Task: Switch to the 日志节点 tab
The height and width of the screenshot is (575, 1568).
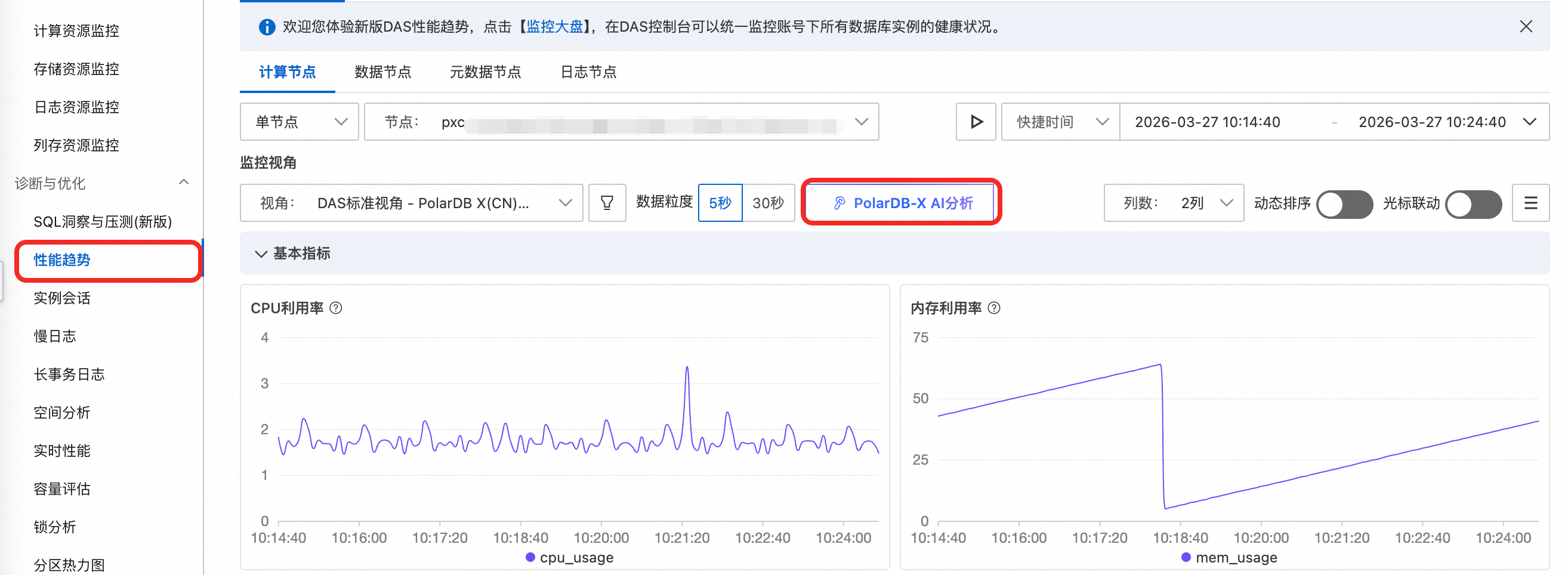Action: (x=588, y=72)
